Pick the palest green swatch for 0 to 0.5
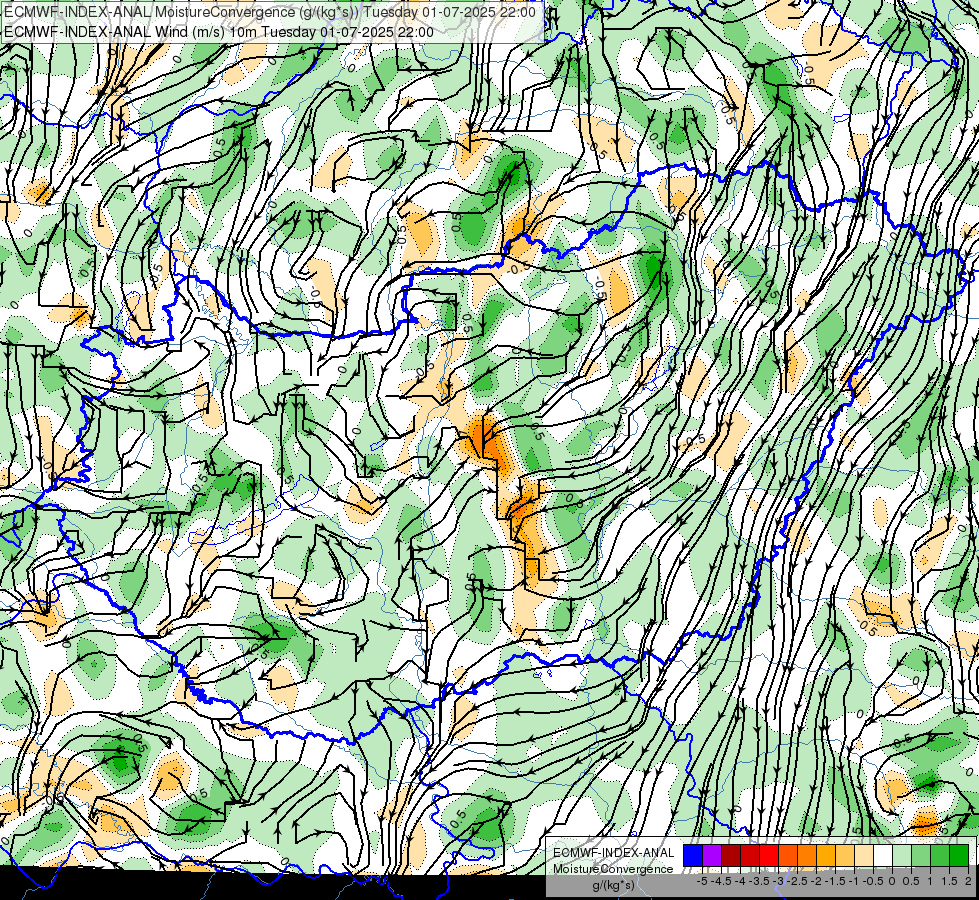979x900 pixels. [x=902, y=855]
